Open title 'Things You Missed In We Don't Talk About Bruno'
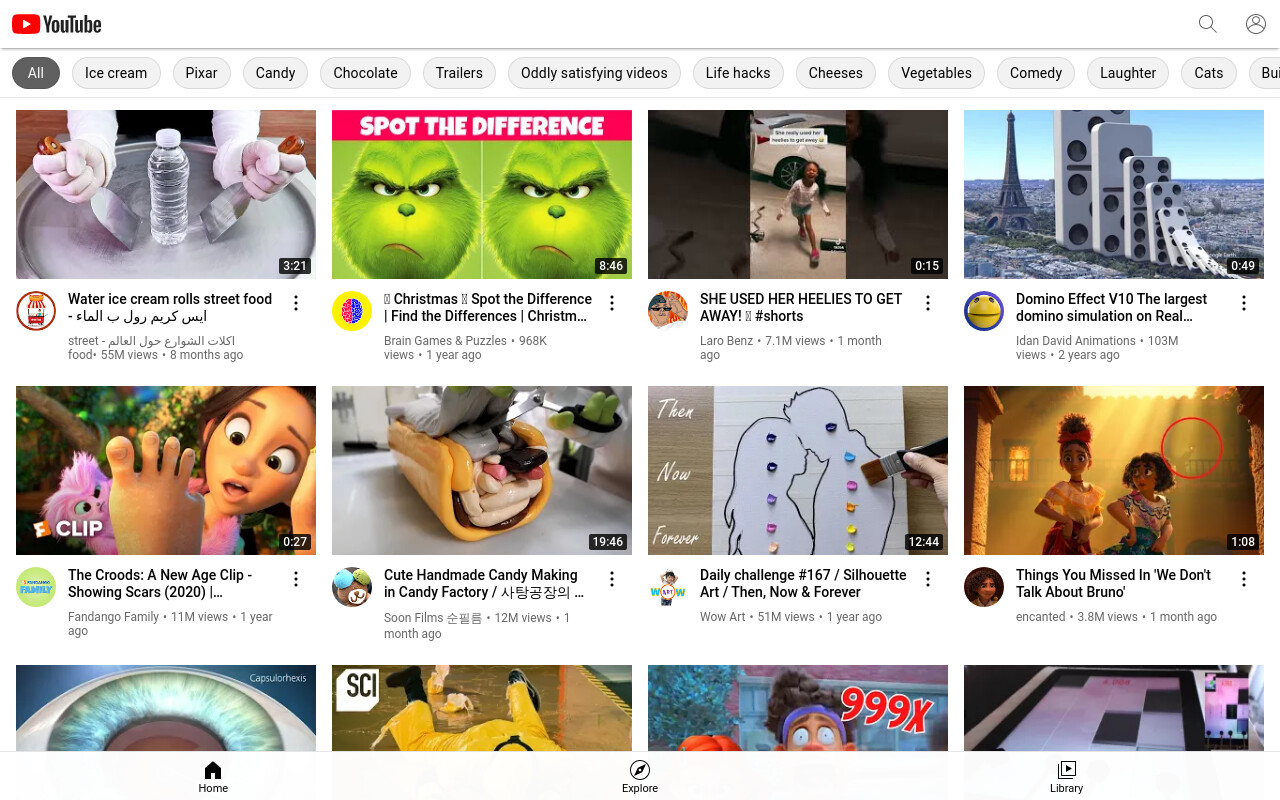This screenshot has width=1280, height=800. (1113, 583)
